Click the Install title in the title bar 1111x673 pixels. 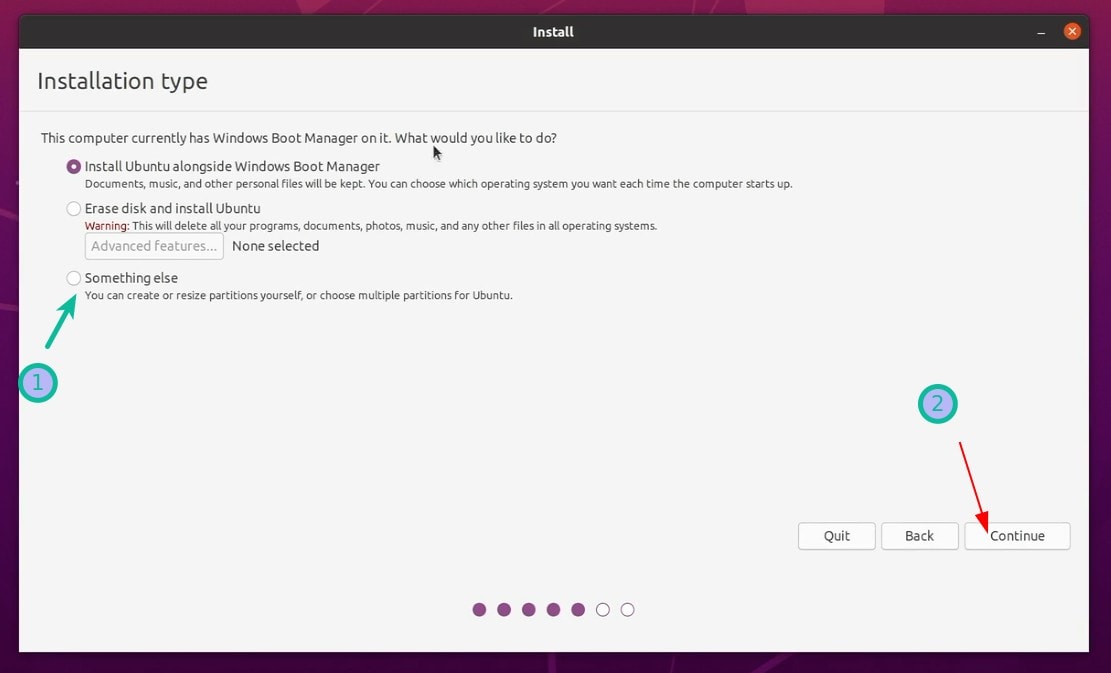tap(553, 31)
